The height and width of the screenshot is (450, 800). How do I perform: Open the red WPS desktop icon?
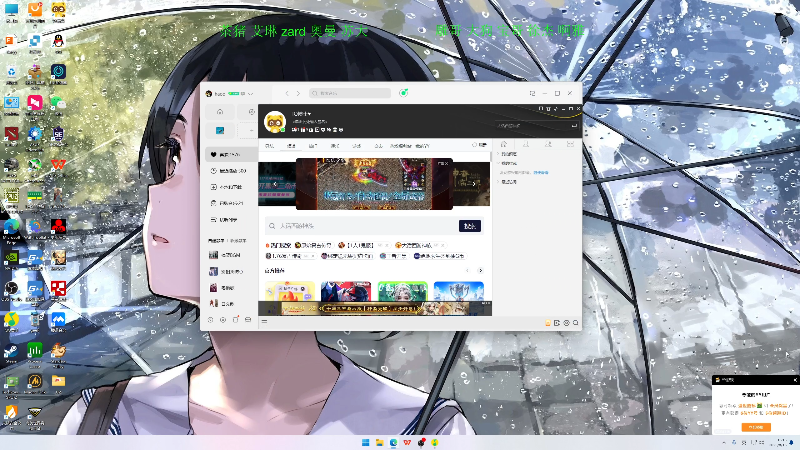point(58,165)
